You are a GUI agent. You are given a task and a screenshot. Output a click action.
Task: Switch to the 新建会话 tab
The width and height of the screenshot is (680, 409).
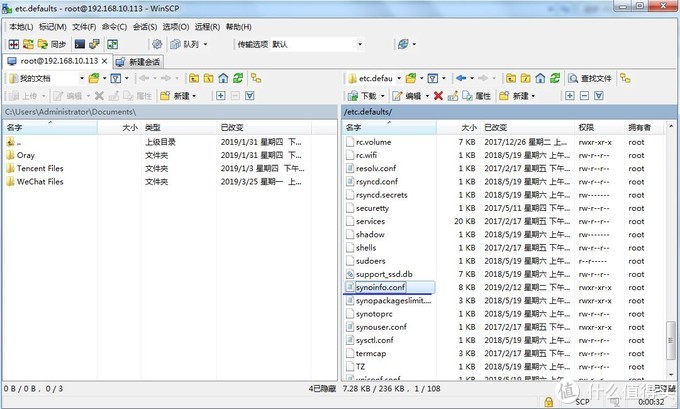click(139, 61)
